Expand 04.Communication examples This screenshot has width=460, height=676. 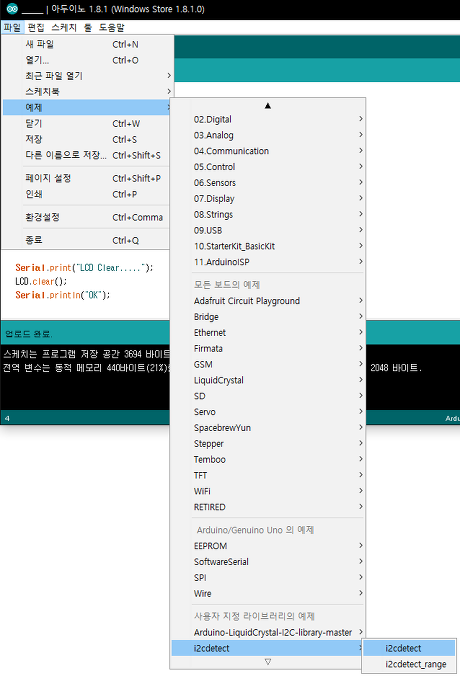pos(268,151)
